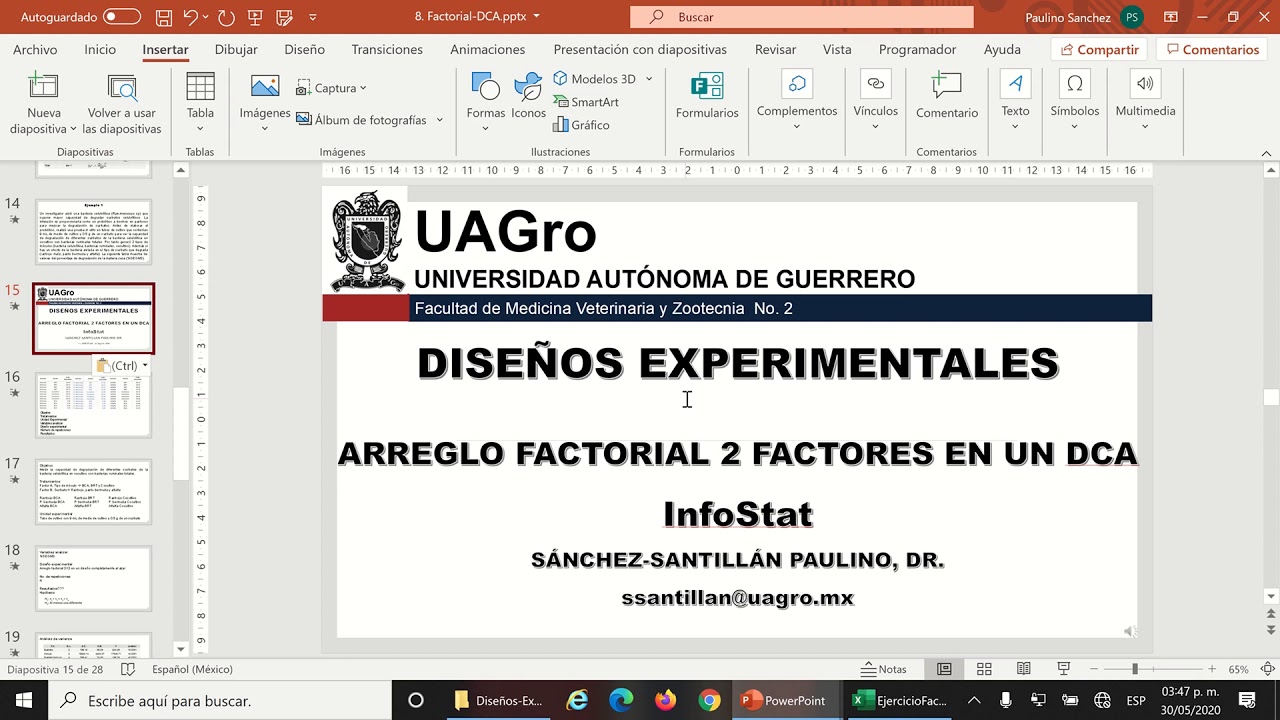Viewport: 1280px width, 720px height.
Task: Open Google Chrome from the taskbar
Action: click(x=709, y=700)
